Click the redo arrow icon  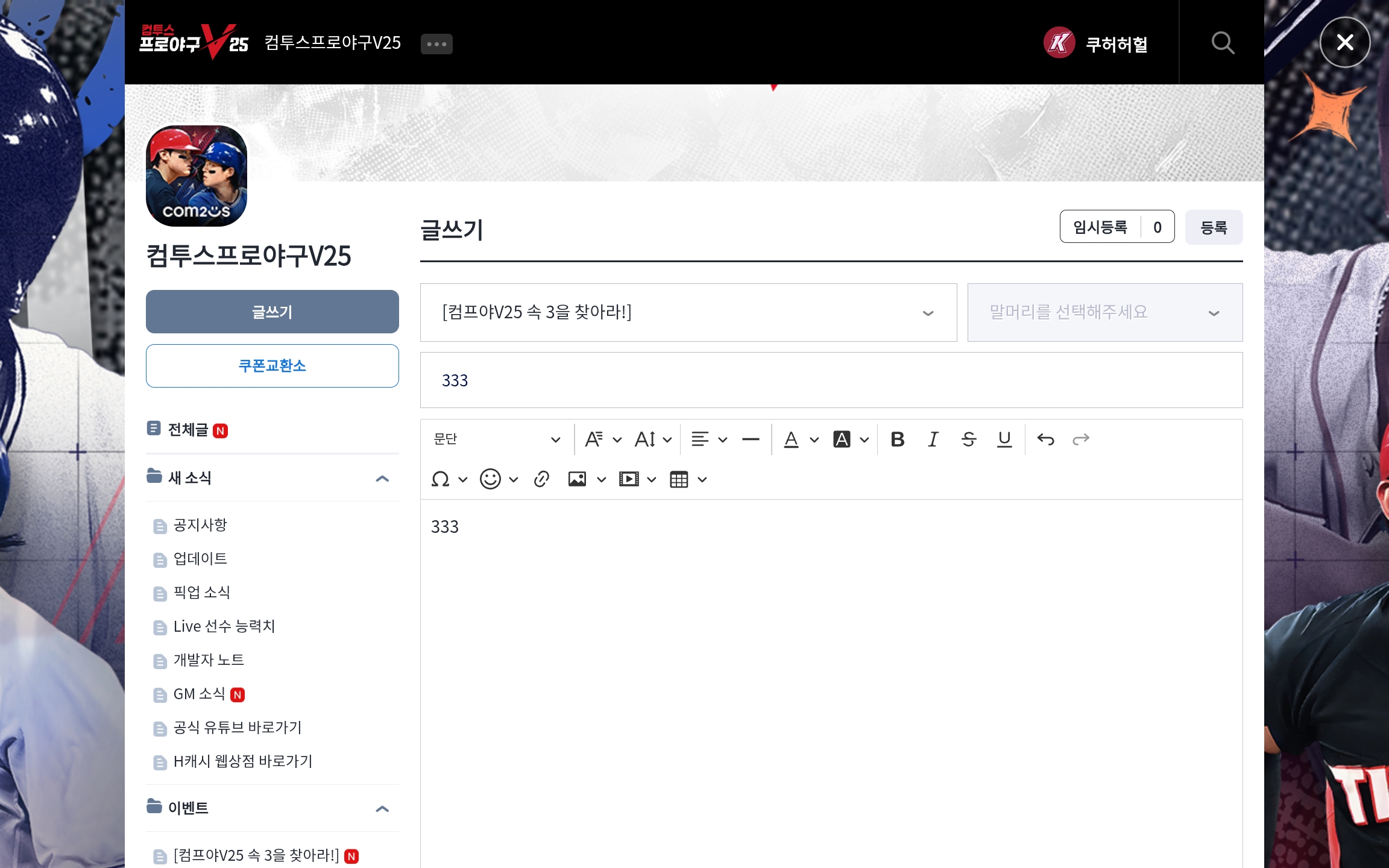pyautogui.click(x=1081, y=439)
